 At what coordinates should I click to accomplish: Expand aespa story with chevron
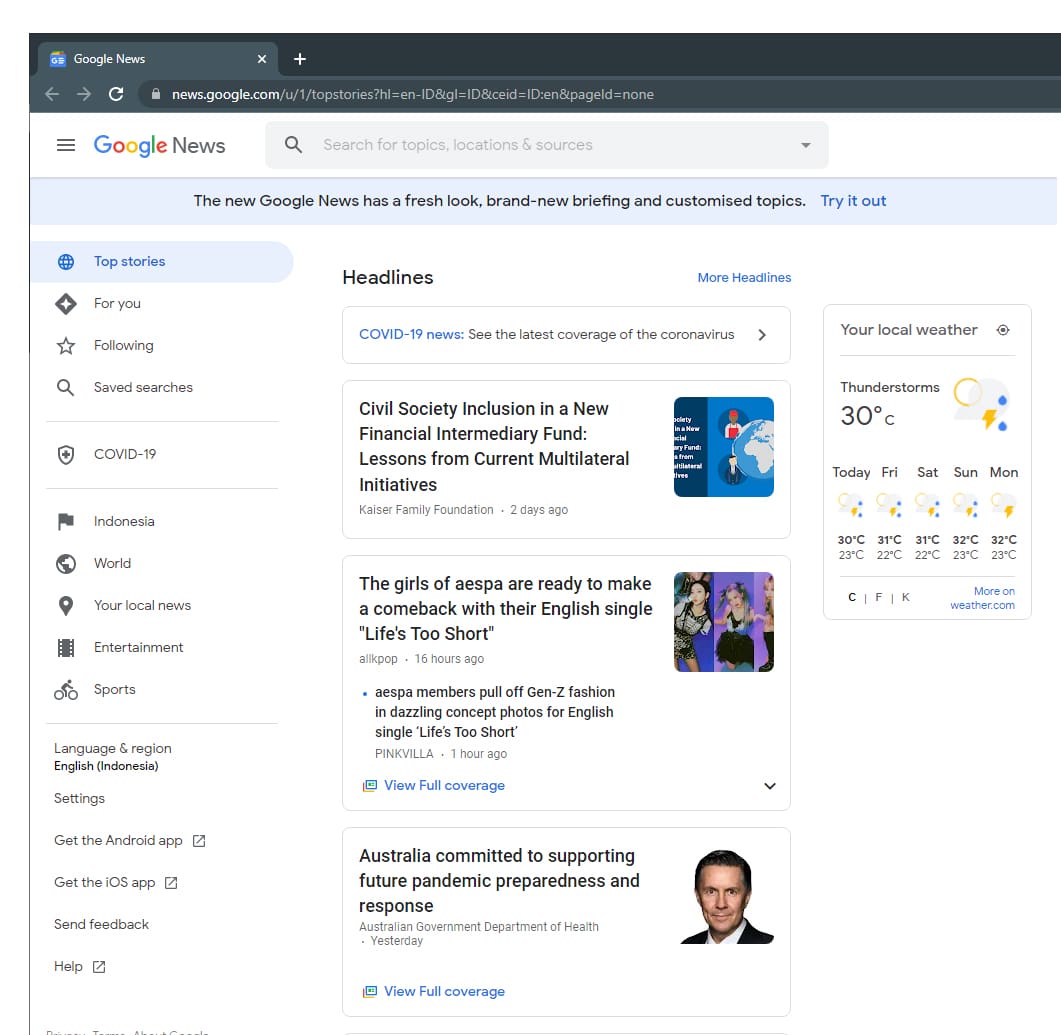(x=769, y=785)
